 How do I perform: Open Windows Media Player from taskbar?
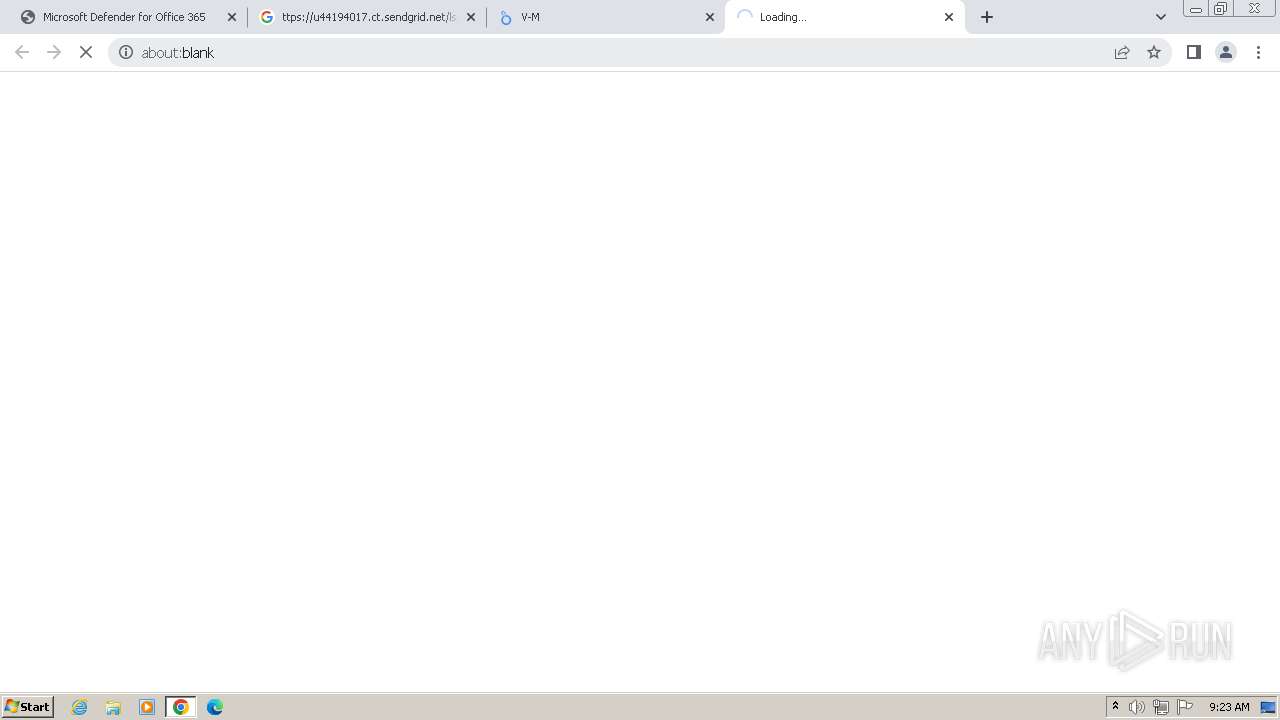click(x=147, y=707)
